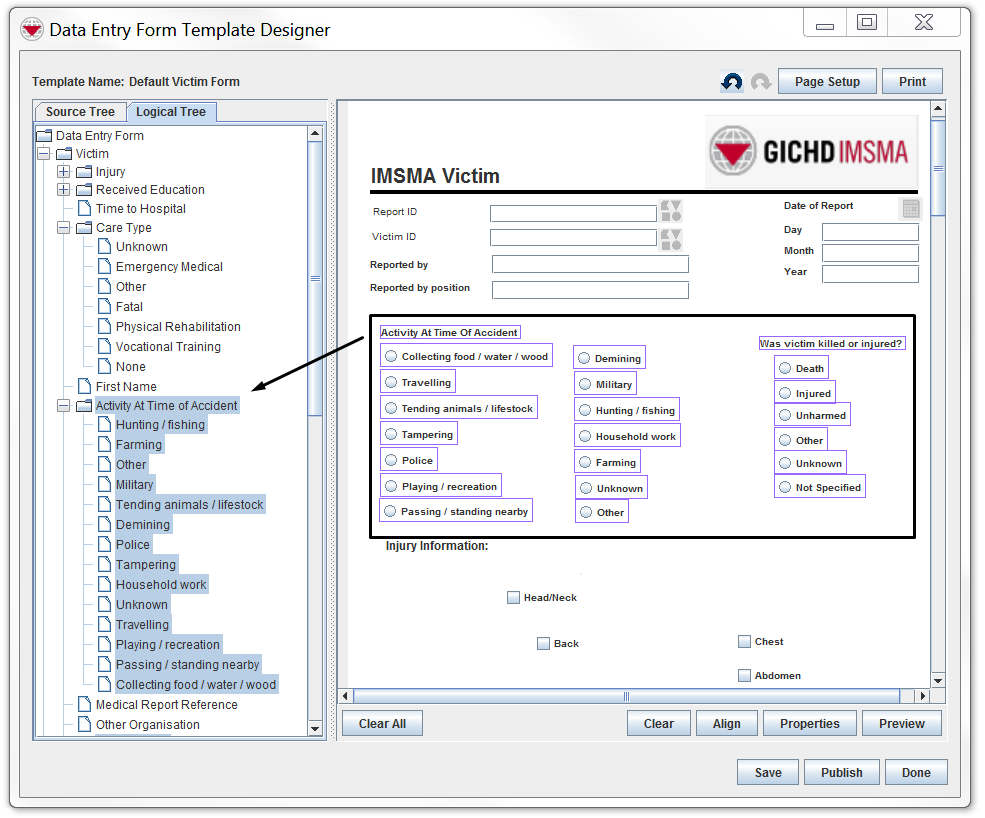The width and height of the screenshot is (985, 818).
Task: Click the shapes icon beside Victim ID
Action: click(x=671, y=239)
